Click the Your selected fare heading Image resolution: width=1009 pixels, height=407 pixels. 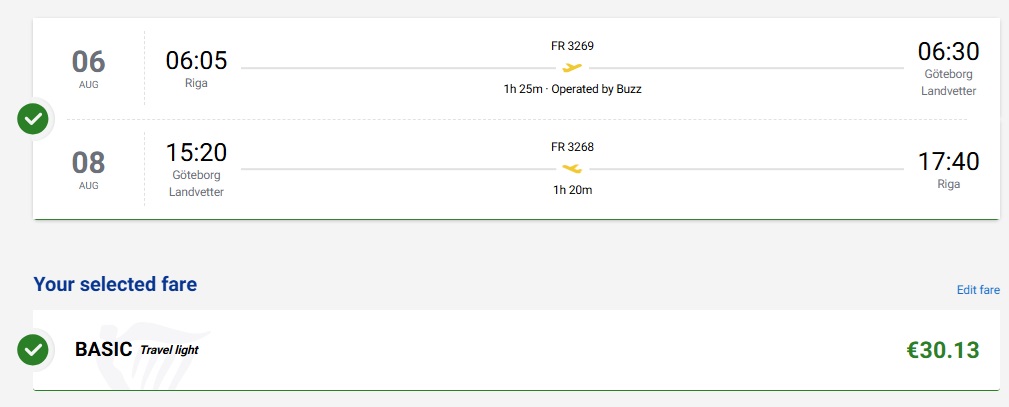click(x=115, y=284)
